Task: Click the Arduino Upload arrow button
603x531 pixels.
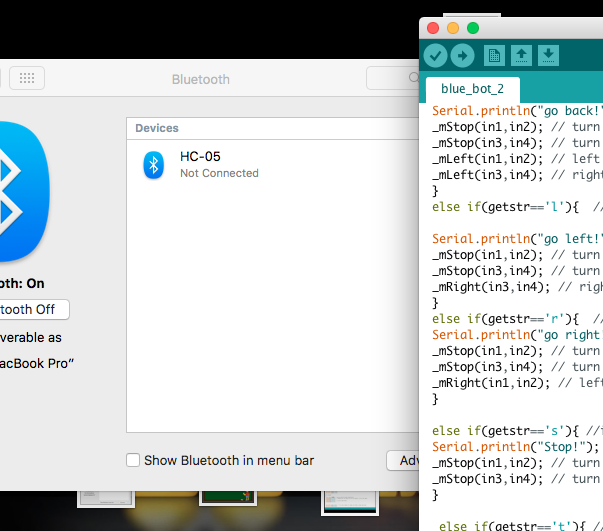Action: click(x=463, y=56)
